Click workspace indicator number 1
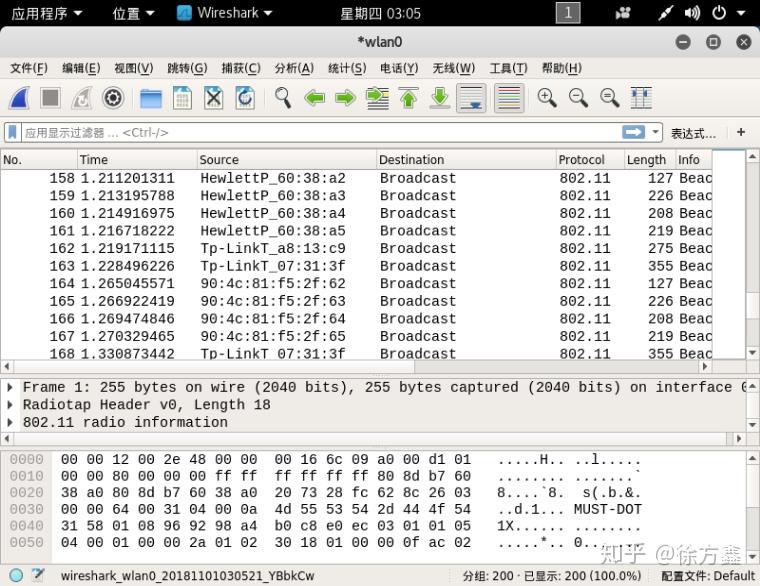This screenshot has height=586, width=760. coord(568,13)
